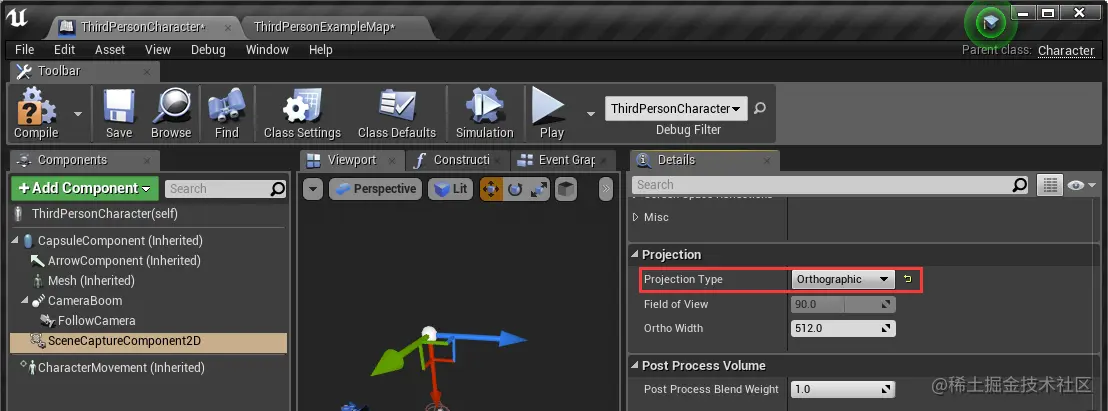The height and width of the screenshot is (411, 1108).
Task: Select FollowCamera in the component tree
Action: tap(96, 321)
